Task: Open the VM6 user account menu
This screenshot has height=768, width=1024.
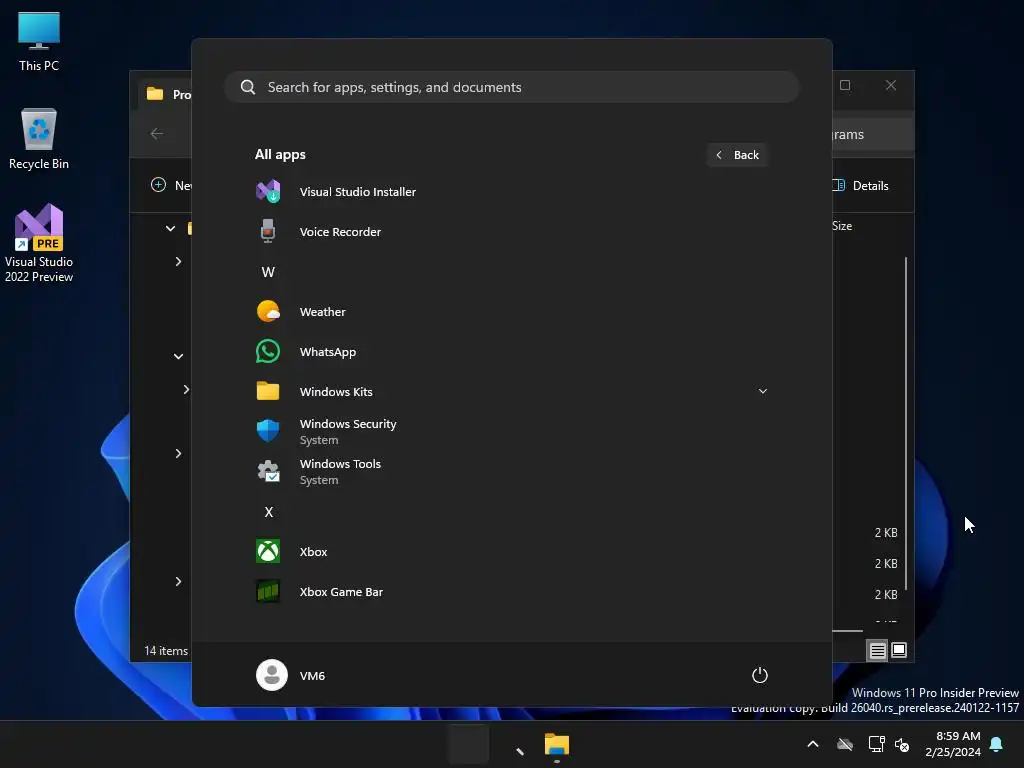Action: (291, 675)
